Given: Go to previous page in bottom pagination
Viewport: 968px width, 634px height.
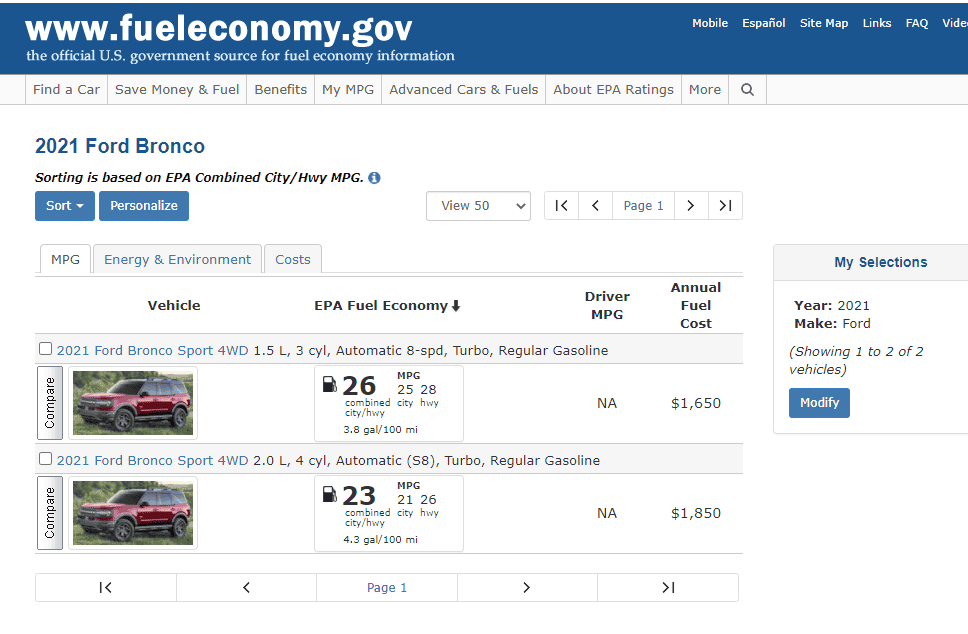Looking at the screenshot, I should (x=246, y=588).
